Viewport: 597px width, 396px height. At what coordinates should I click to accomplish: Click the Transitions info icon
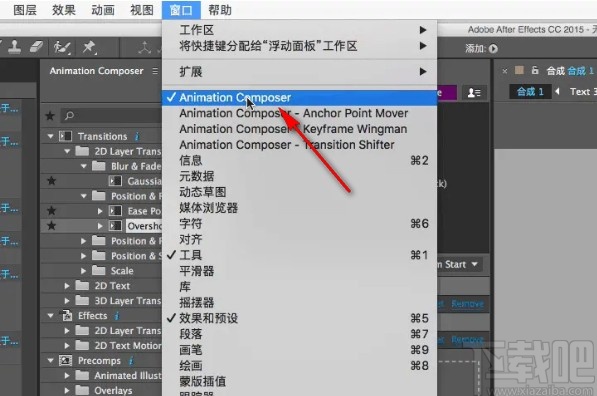tap(137, 136)
